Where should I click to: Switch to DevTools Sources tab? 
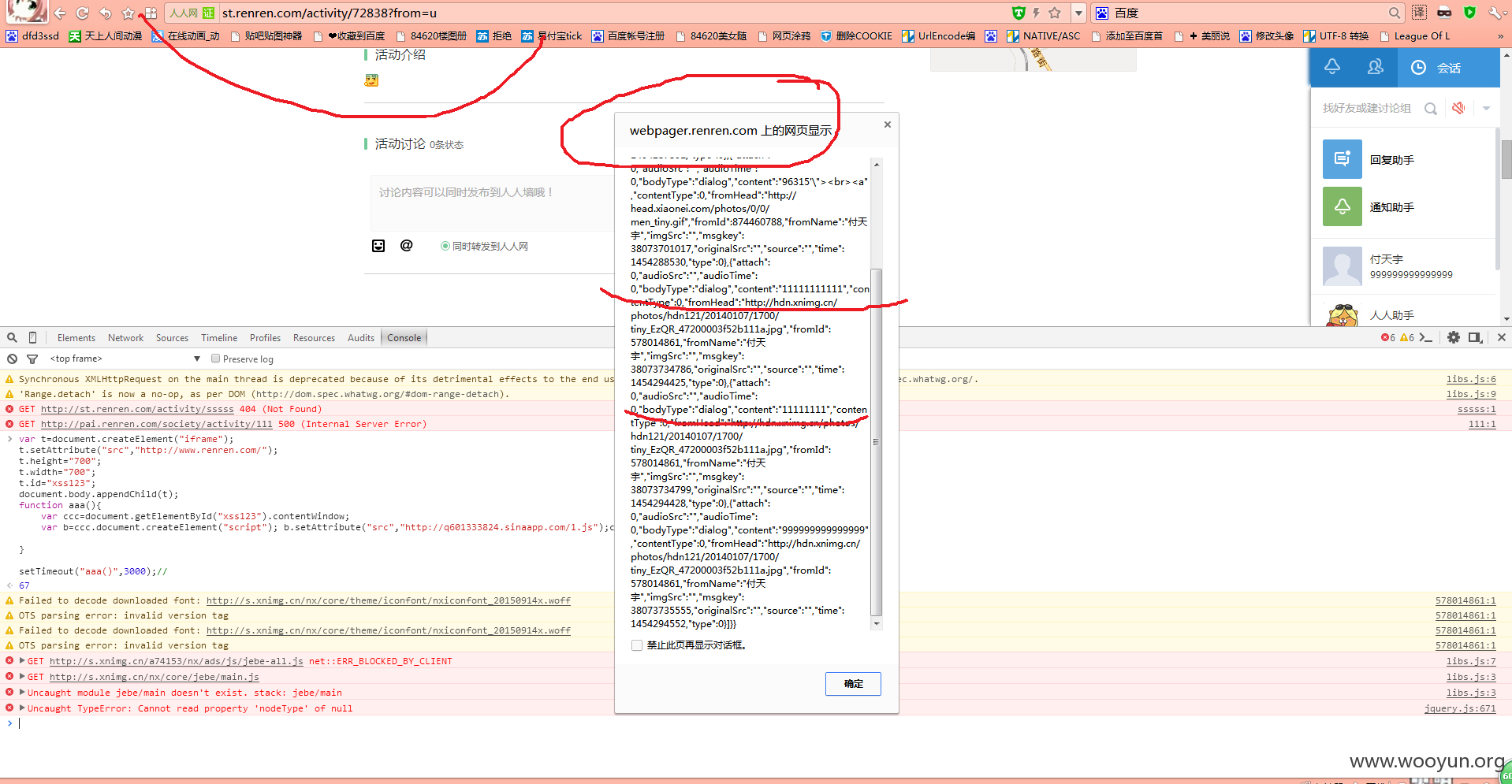[172, 338]
